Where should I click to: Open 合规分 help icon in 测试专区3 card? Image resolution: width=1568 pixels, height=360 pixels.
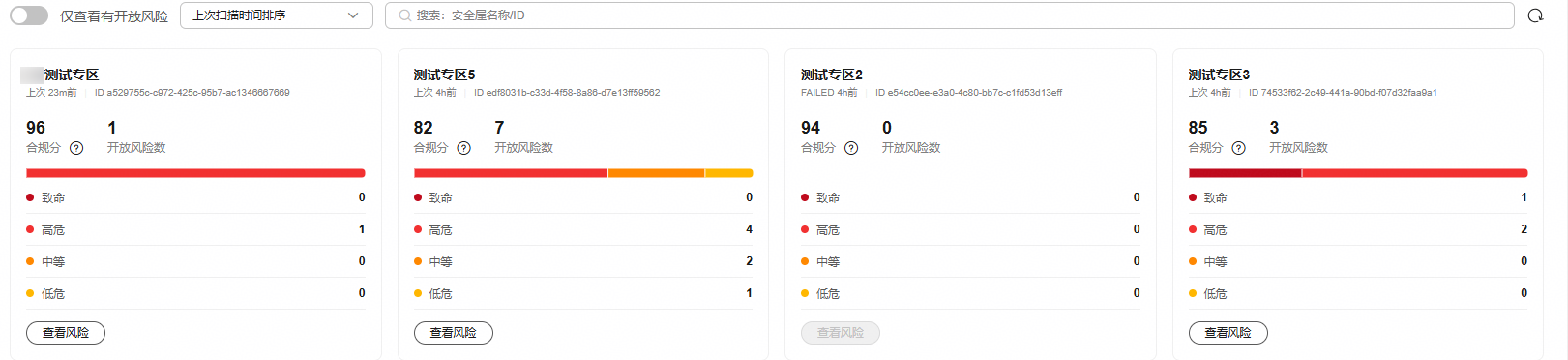1238,148
